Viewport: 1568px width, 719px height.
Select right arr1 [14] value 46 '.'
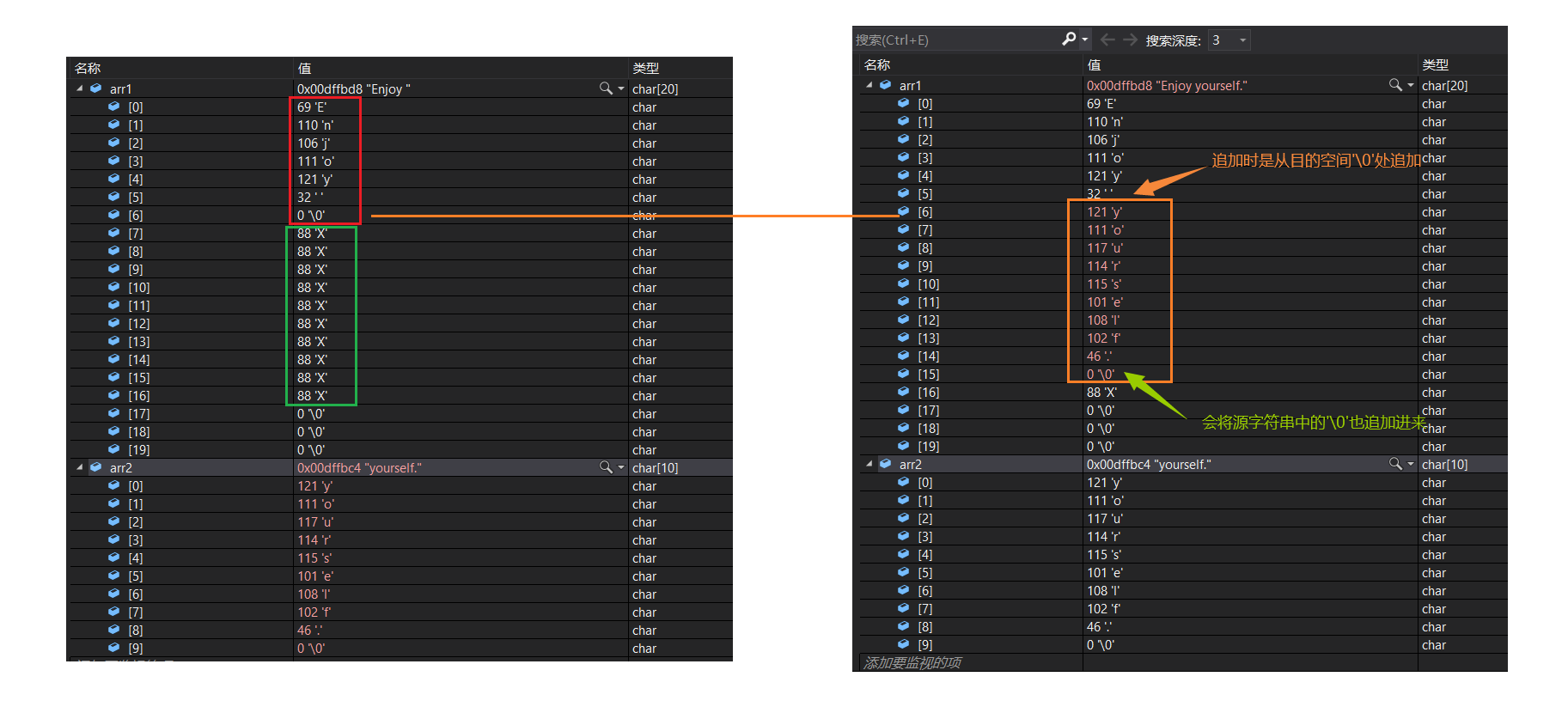(1099, 356)
